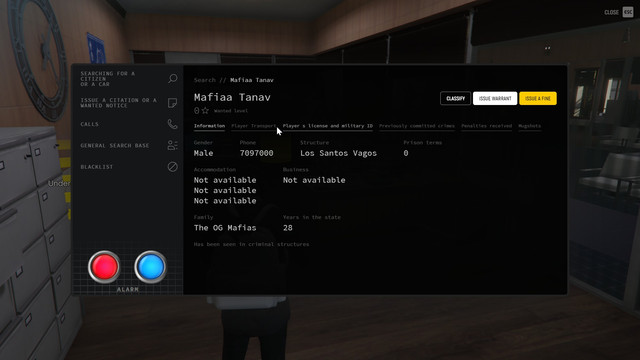640x360 pixels.
Task: Click the ESC close key icon
Action: click(628, 12)
